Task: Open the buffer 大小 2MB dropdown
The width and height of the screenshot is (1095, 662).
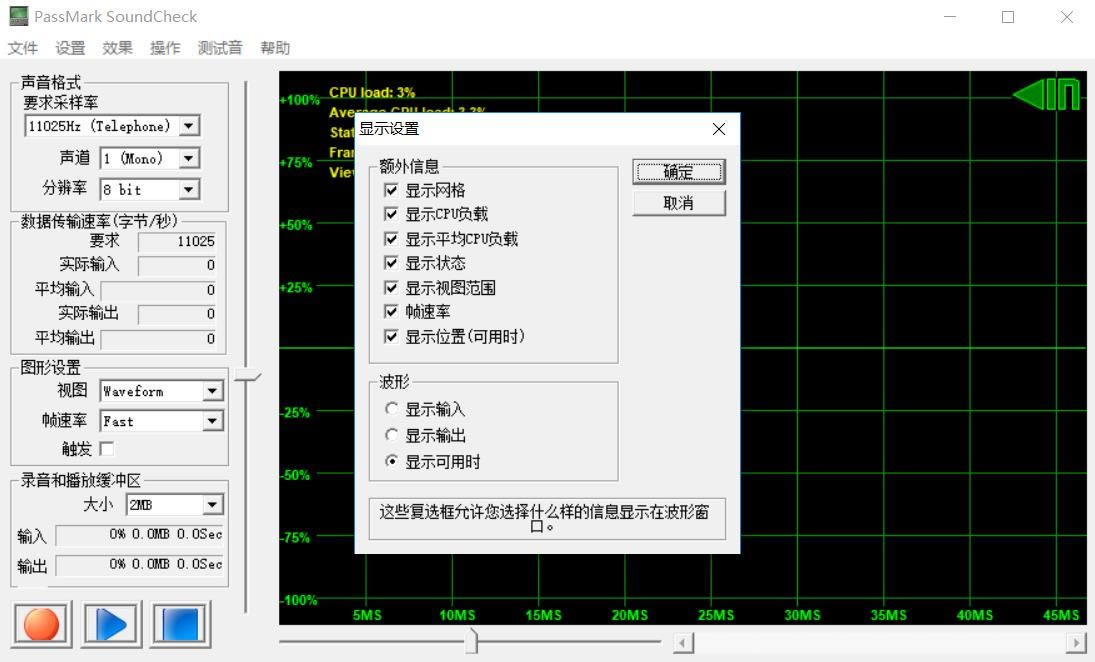Action: [x=212, y=505]
